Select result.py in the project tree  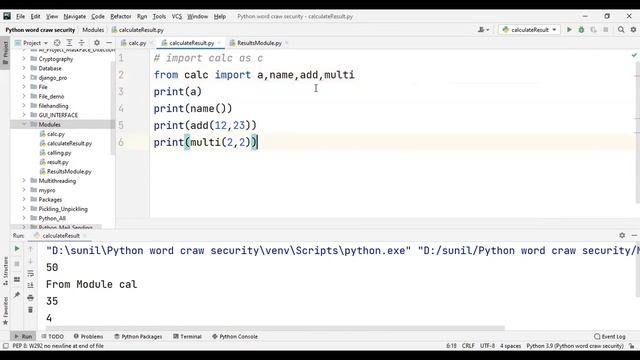tap(58, 162)
